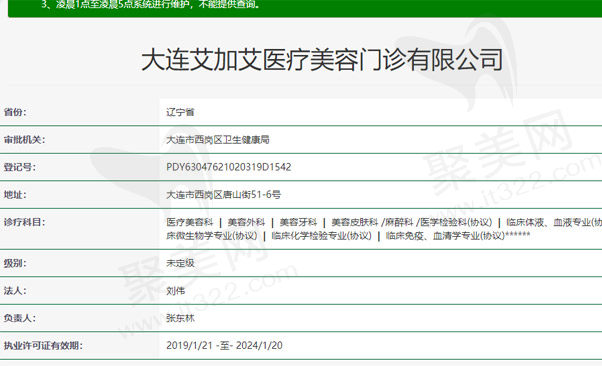Select the 法人 label

click(x=15, y=291)
